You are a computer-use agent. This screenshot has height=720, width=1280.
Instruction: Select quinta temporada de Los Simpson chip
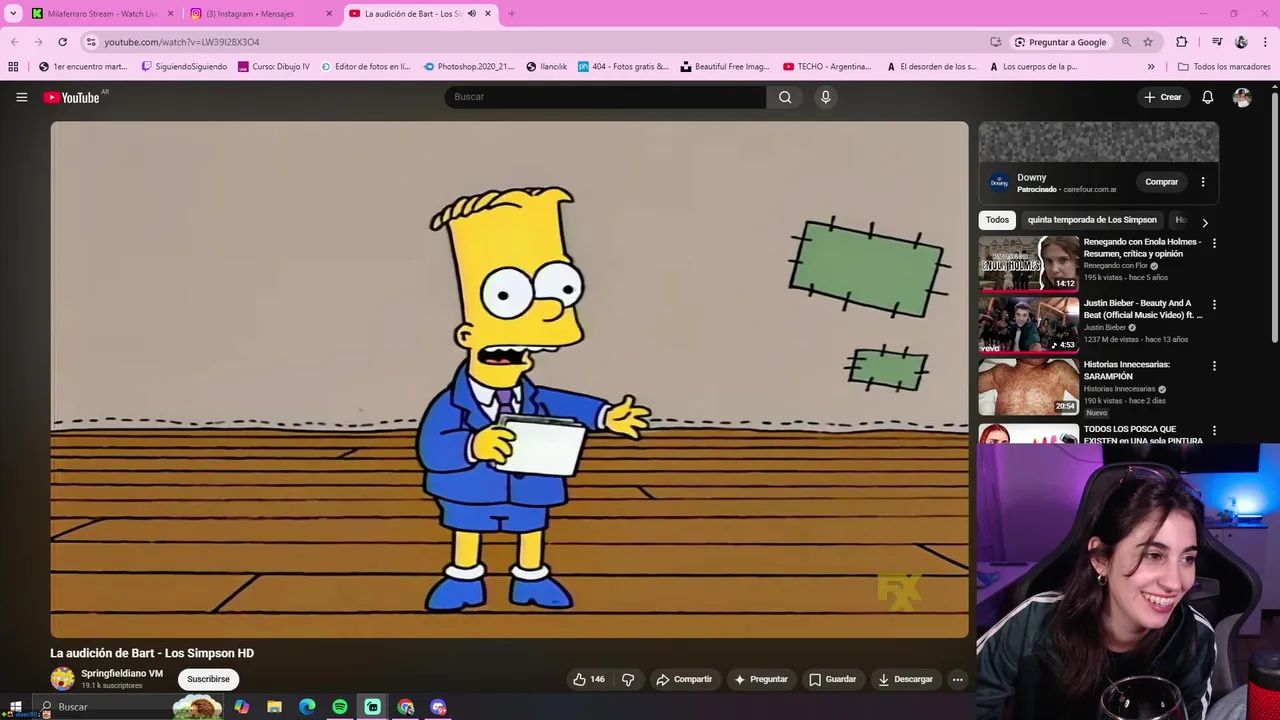1092,220
